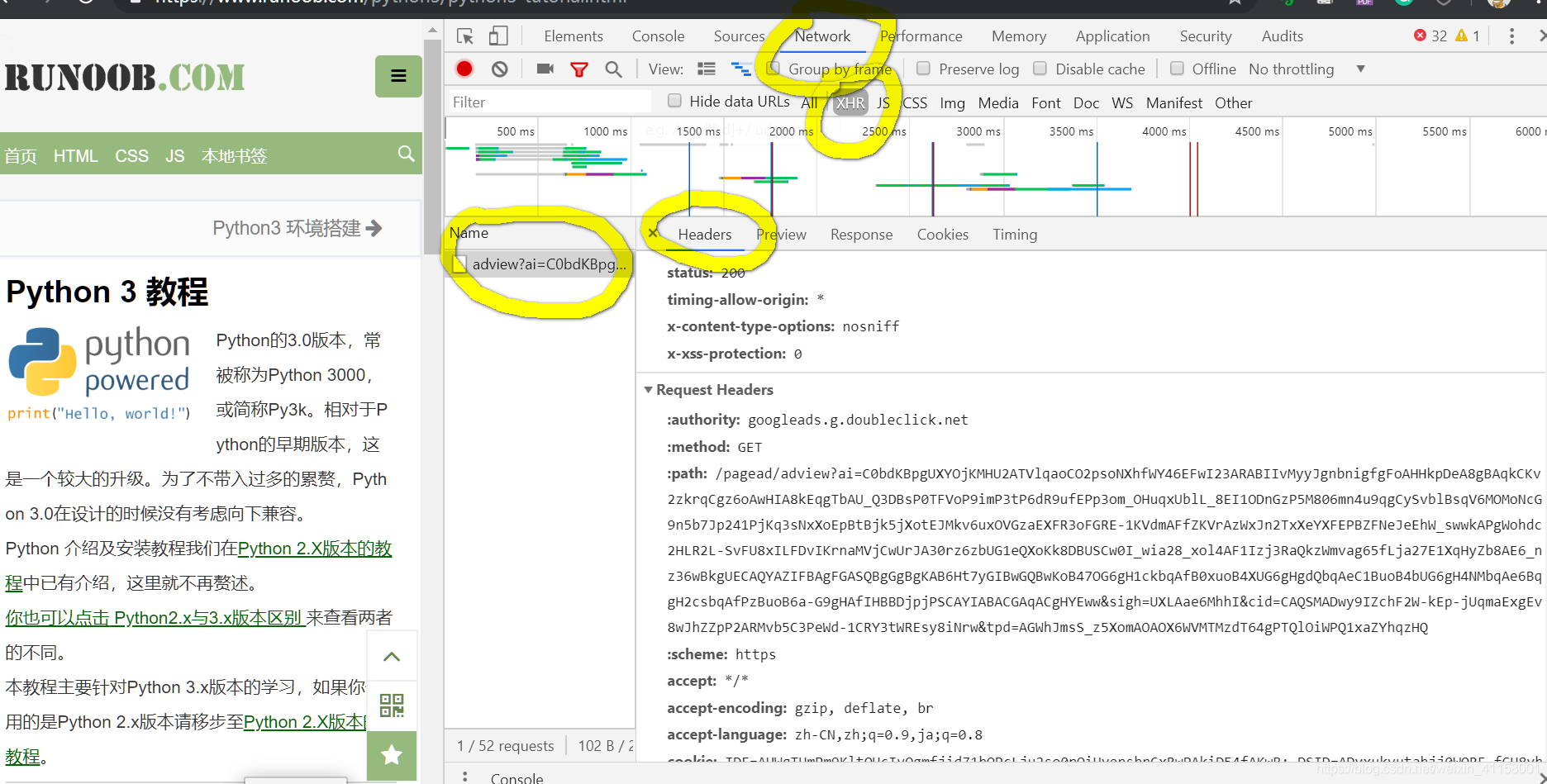
Task: Filter requests by Manifest type
Action: pyautogui.click(x=1174, y=103)
